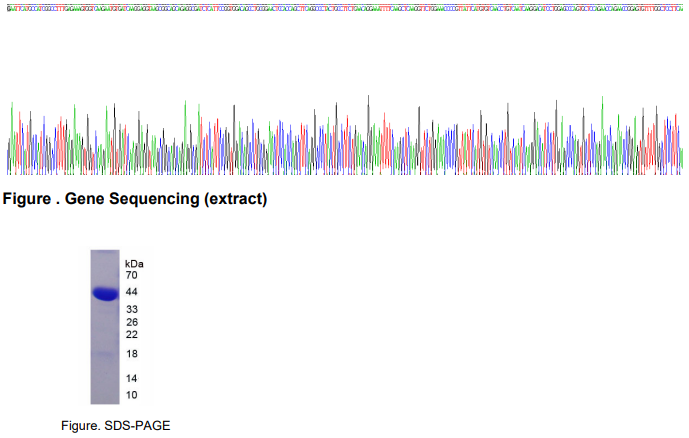This screenshot has width=689, height=438.
Task: Click the 18 kDa marker label
Action: (131, 354)
